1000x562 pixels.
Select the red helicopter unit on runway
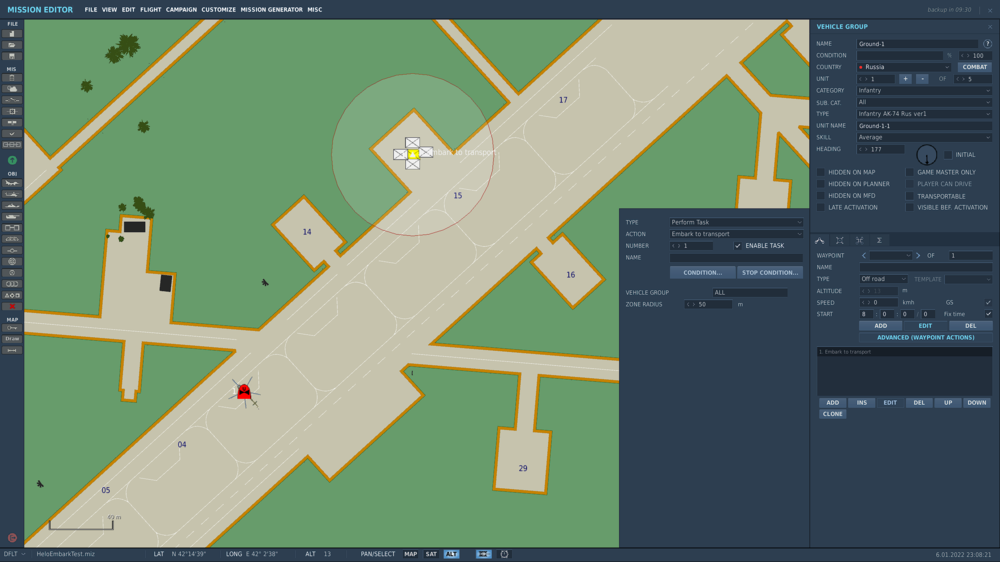[244, 392]
